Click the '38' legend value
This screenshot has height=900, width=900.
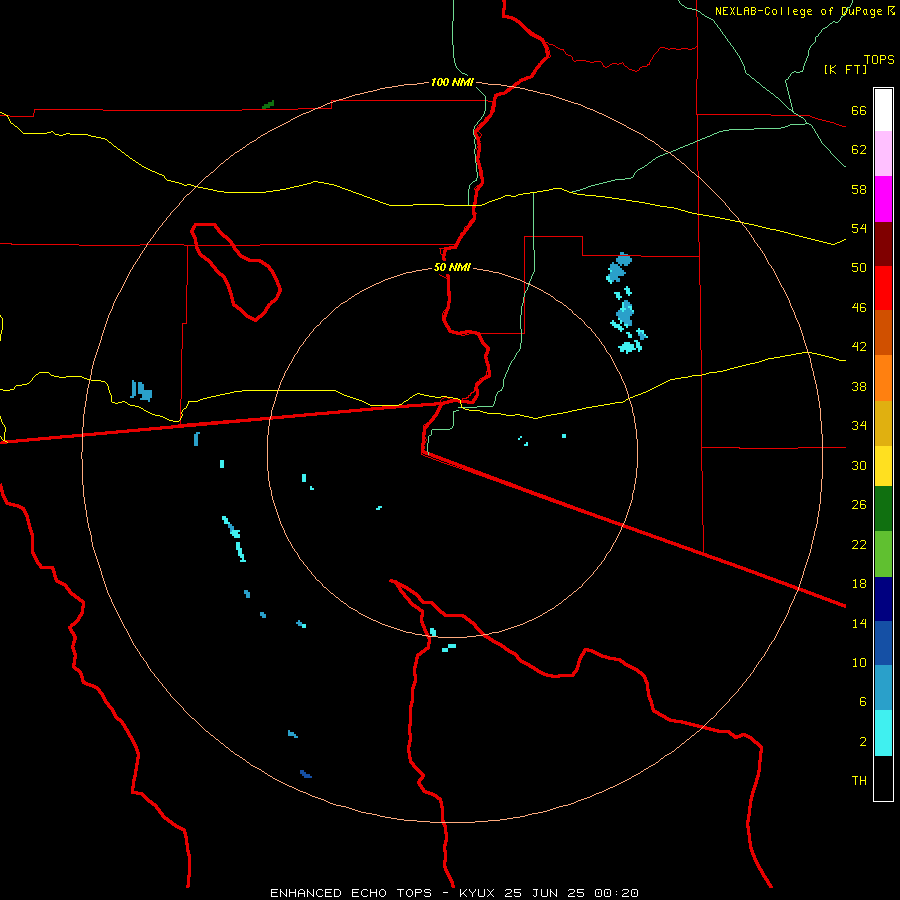click(x=859, y=386)
